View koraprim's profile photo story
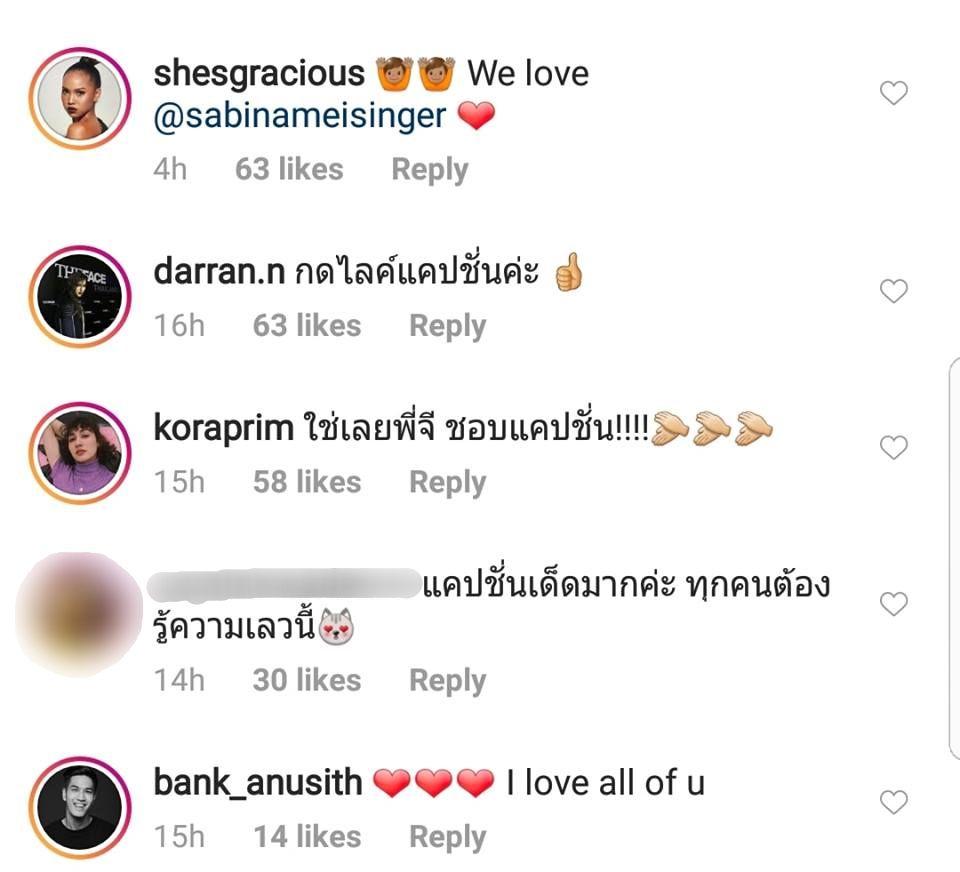Image resolution: width=960 pixels, height=872 pixels. [80, 453]
